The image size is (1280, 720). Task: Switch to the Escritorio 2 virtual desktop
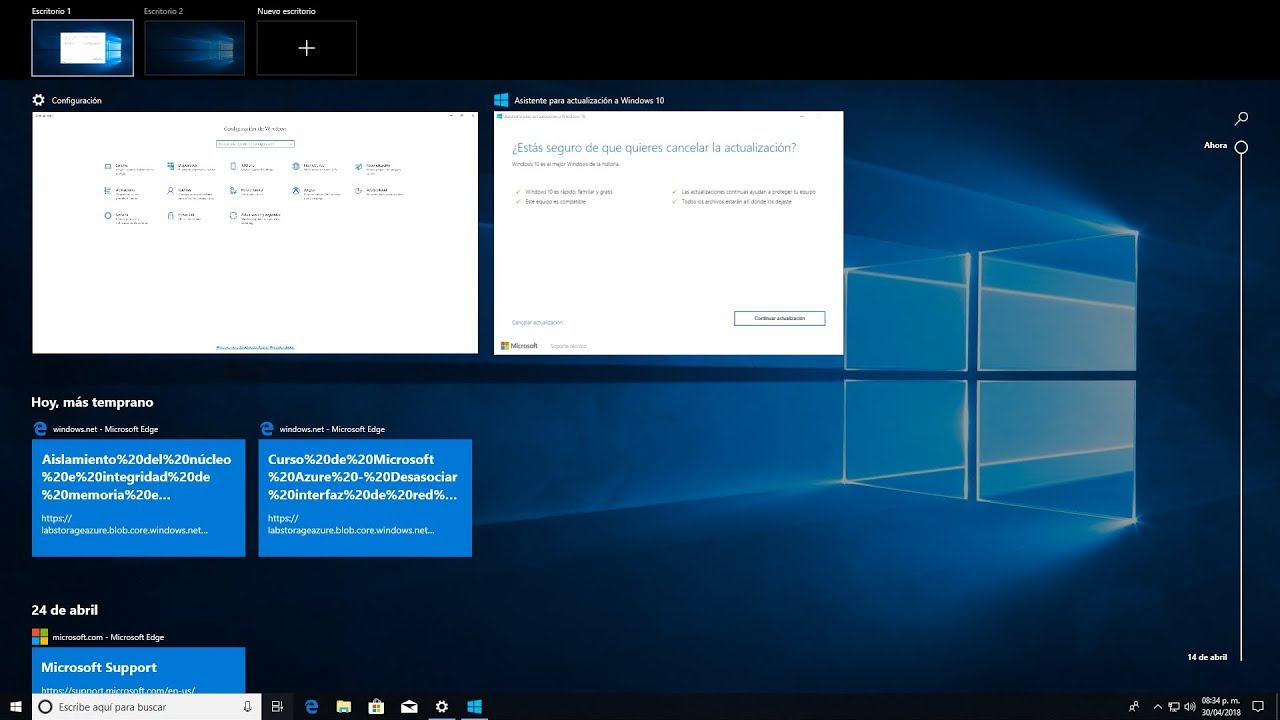194,48
